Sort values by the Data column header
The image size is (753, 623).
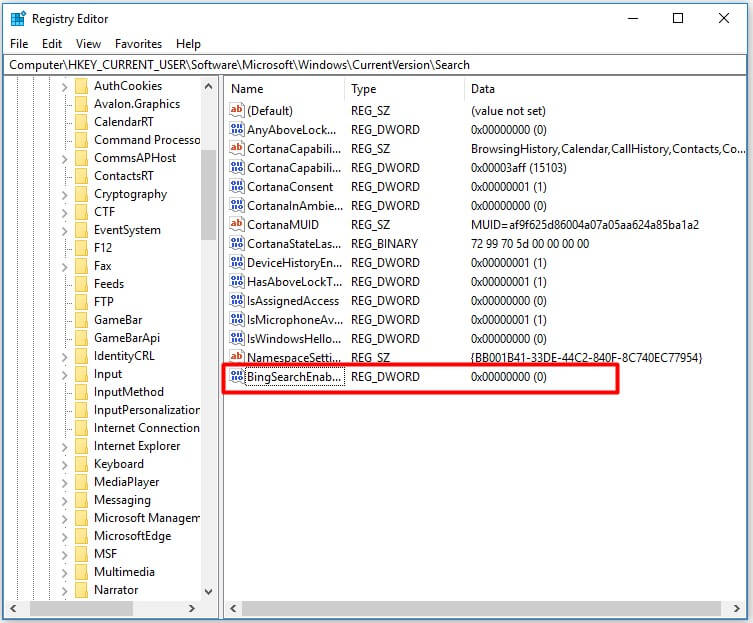point(605,89)
